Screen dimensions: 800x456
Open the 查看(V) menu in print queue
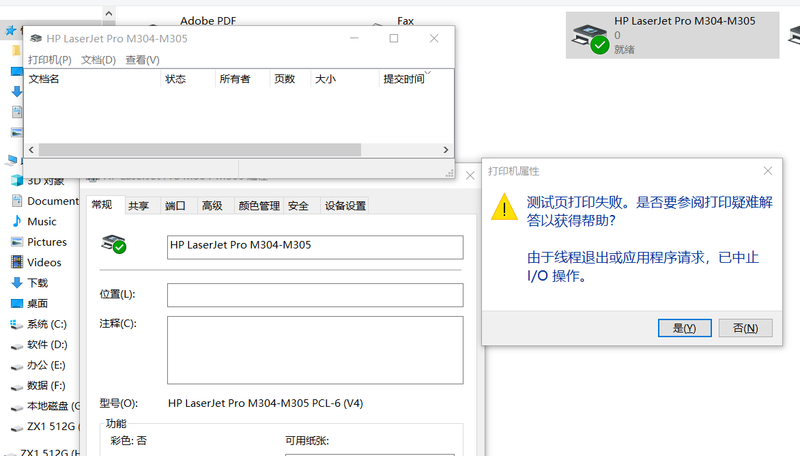coord(142,60)
